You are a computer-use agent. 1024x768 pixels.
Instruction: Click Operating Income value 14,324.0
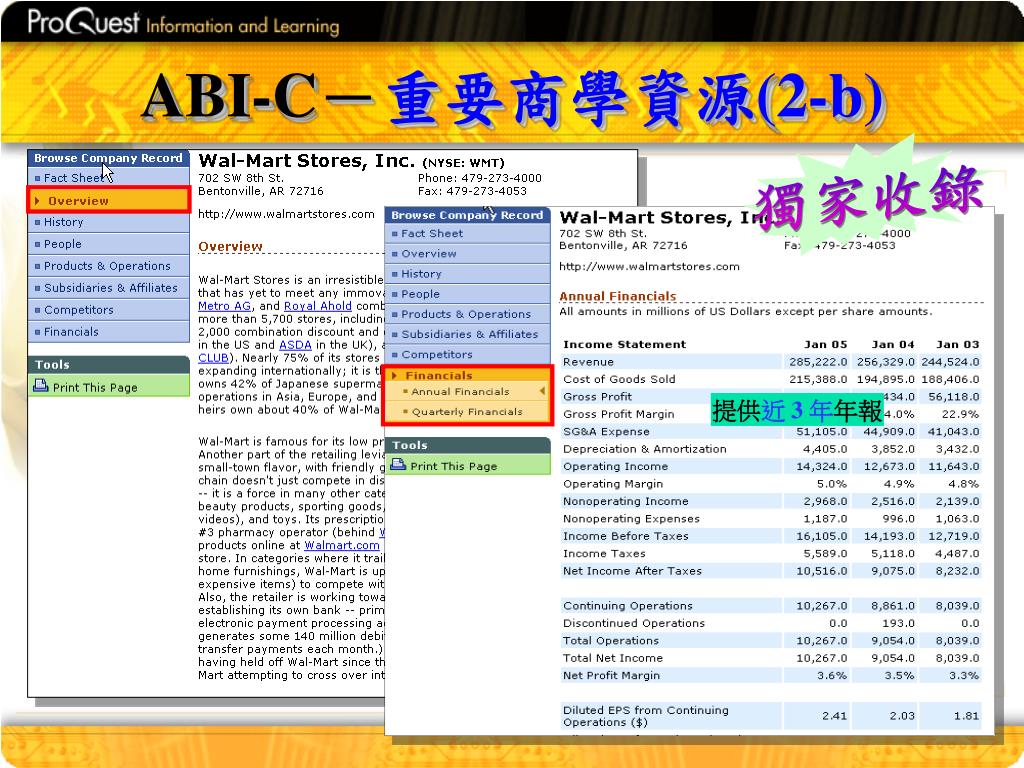(x=822, y=467)
